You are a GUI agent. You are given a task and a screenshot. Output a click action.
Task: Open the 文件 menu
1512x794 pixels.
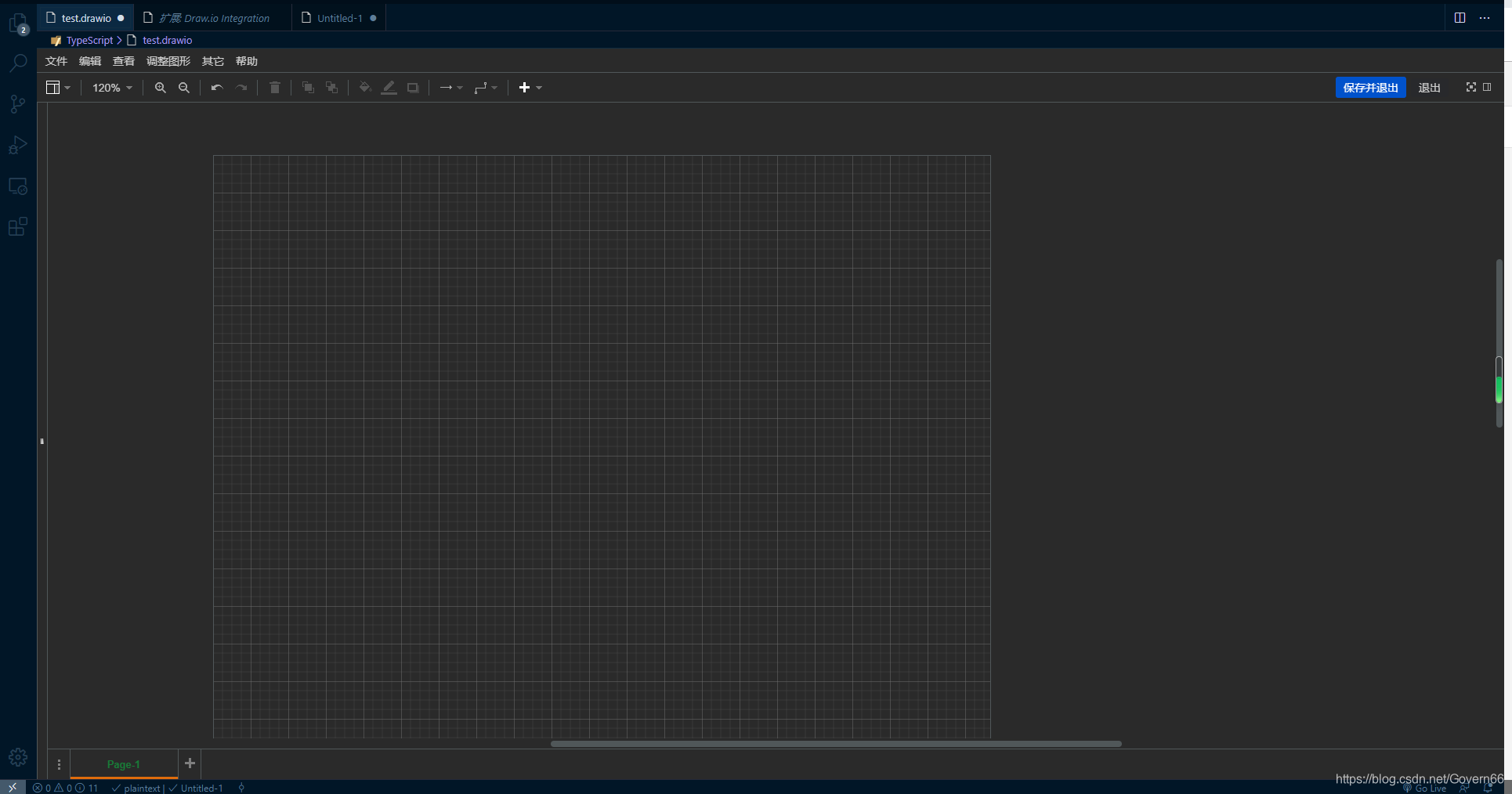tap(56, 61)
